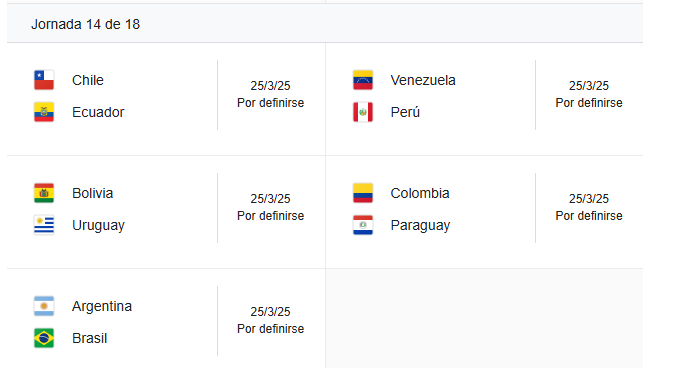The width and height of the screenshot is (691, 368).
Task: Click the Colombia flag icon
Action: point(363,193)
